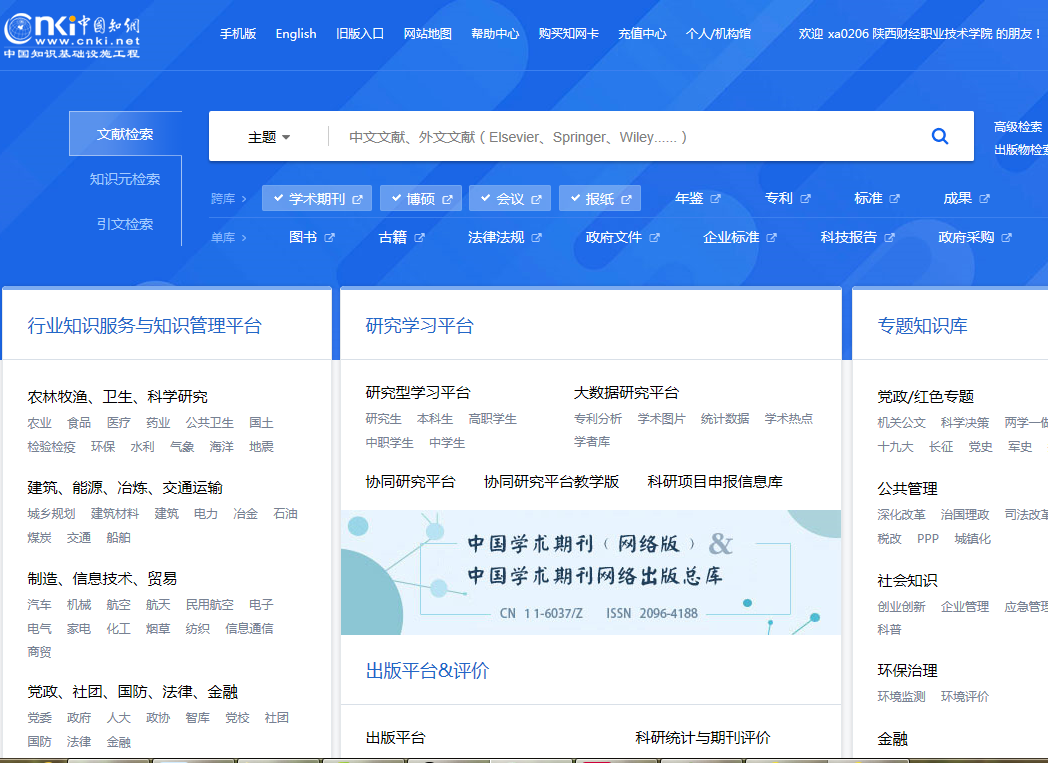Open 帮助中心 in top navigation
This screenshot has height=763, width=1048.
[x=495, y=34]
